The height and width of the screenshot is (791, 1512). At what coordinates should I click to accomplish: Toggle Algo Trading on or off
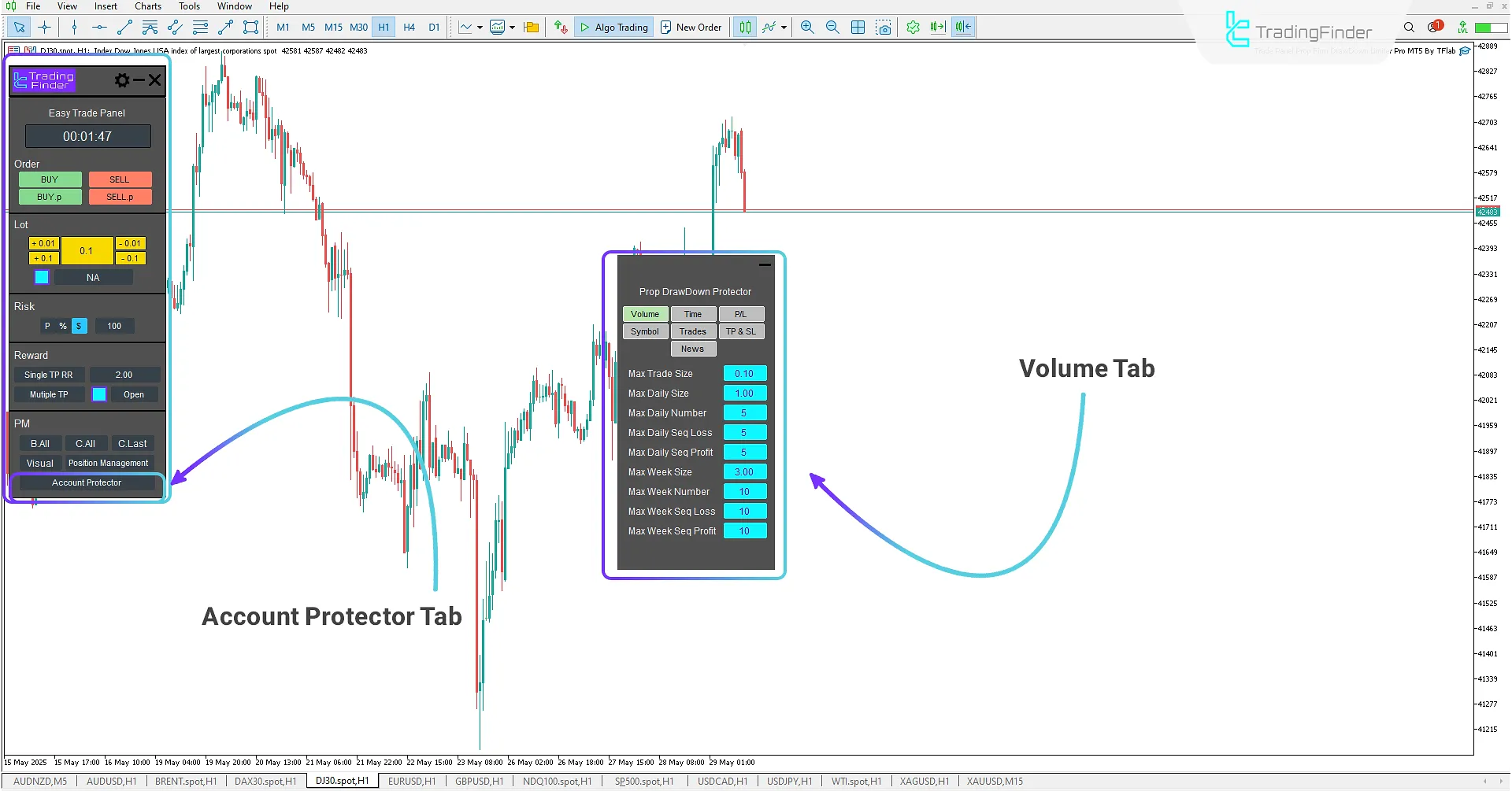point(613,27)
